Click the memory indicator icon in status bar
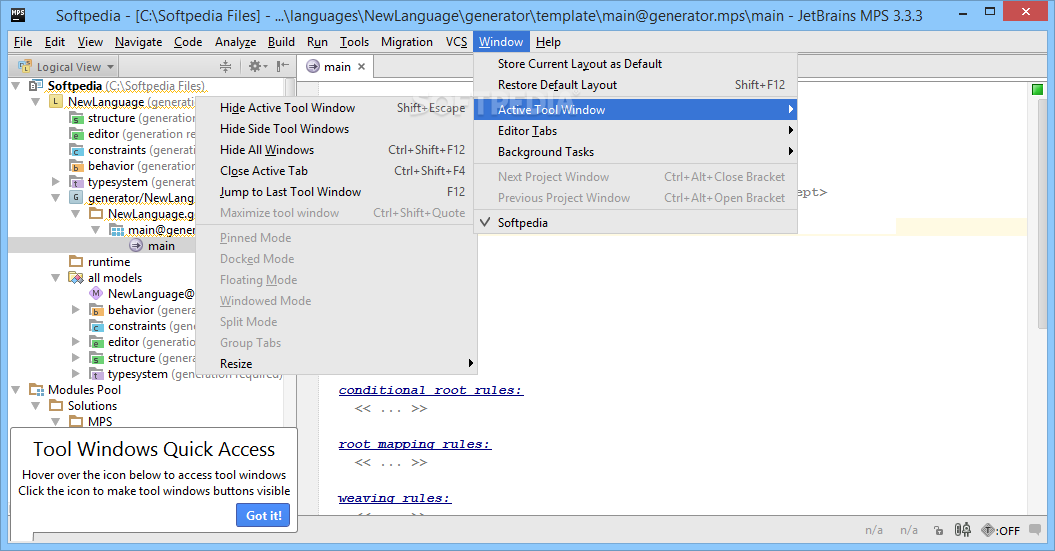Image resolution: width=1055 pixels, height=551 pixels. point(962,530)
